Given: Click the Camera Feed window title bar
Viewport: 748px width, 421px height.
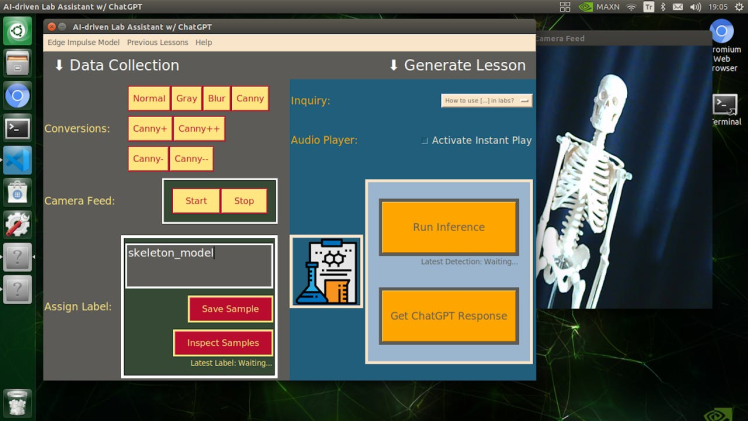Looking at the screenshot, I should coord(624,39).
